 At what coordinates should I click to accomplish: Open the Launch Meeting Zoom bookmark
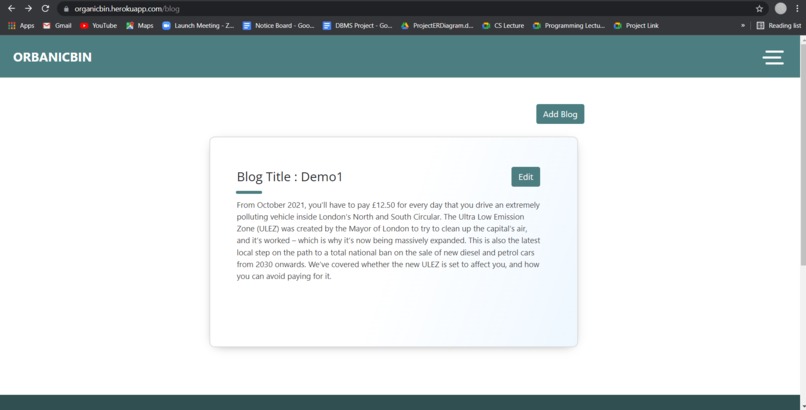pos(198,26)
